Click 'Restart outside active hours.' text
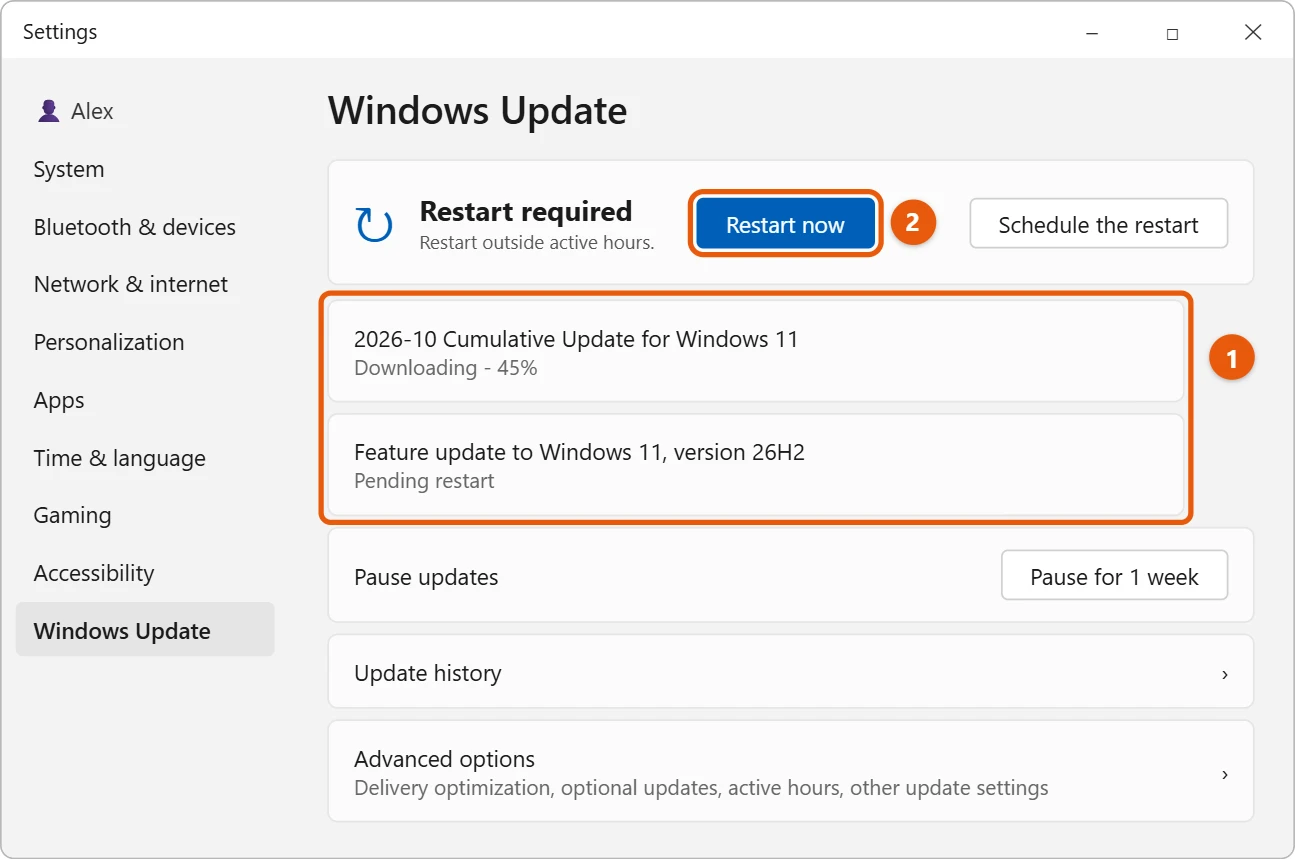Image resolution: width=1295 pixels, height=859 pixels. coord(537,242)
